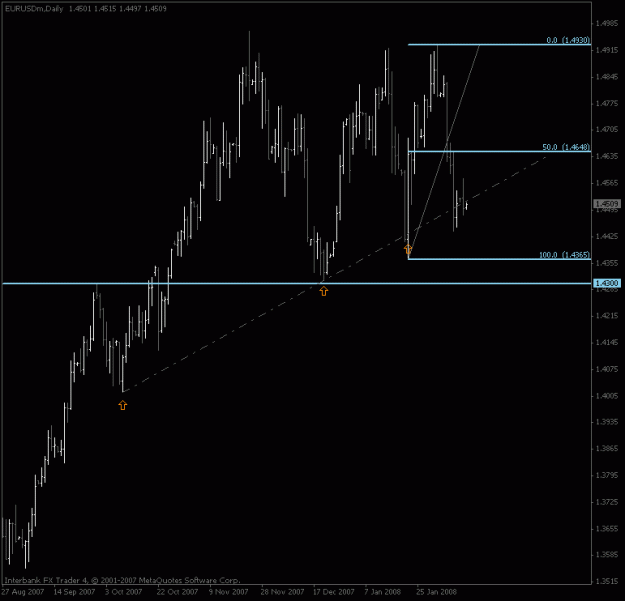Viewport: 625px width, 601px height.
Task: Click the 1.4145 price scale value
Action: click(x=607, y=342)
